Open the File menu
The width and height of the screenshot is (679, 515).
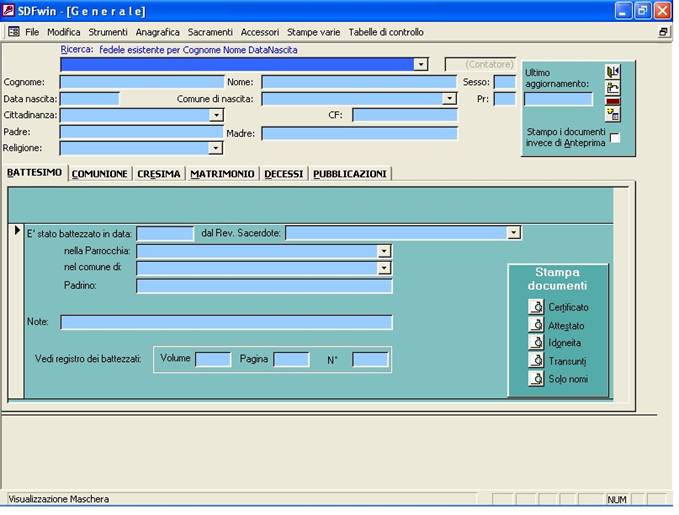coord(32,32)
